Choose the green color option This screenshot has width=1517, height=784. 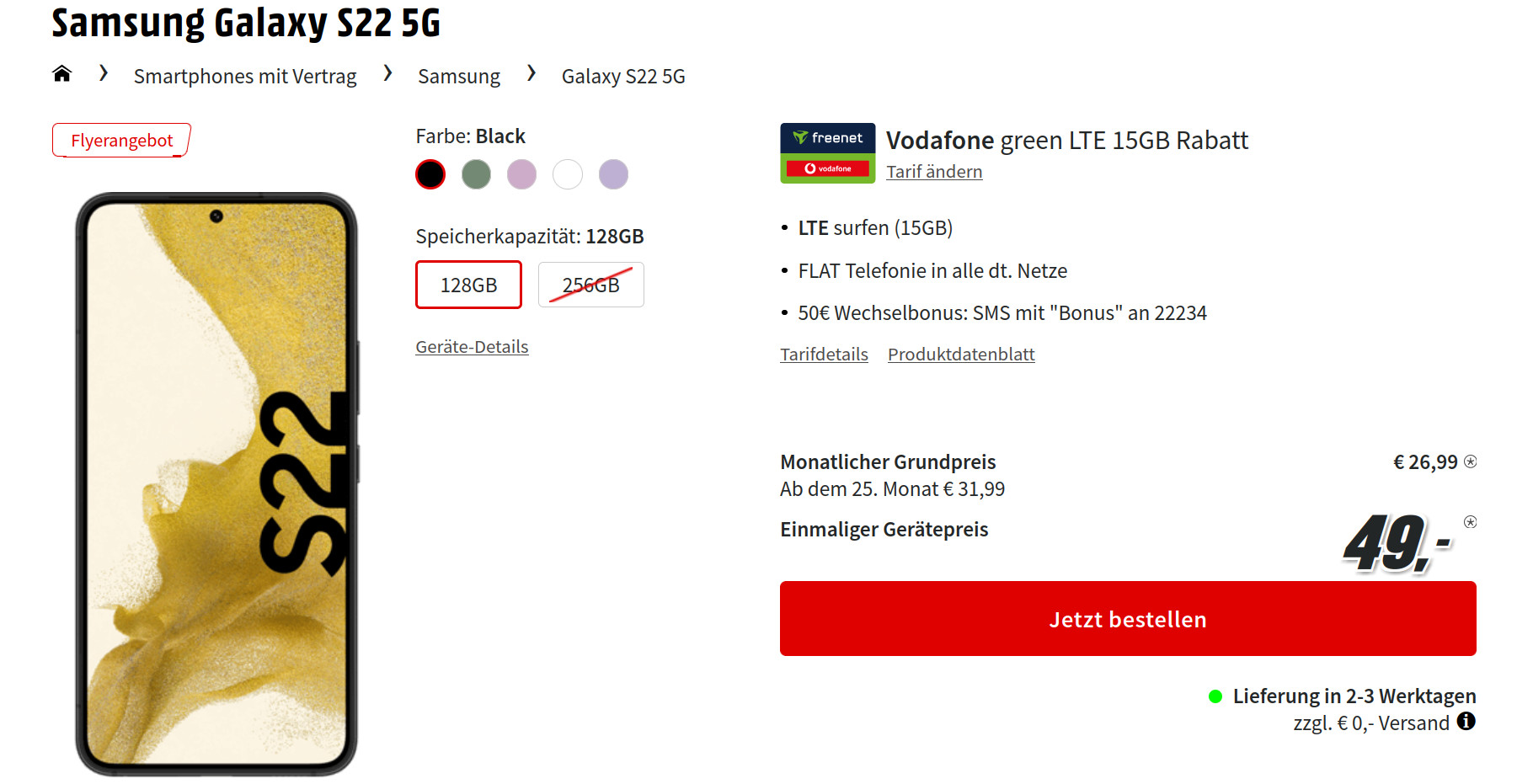(x=476, y=174)
